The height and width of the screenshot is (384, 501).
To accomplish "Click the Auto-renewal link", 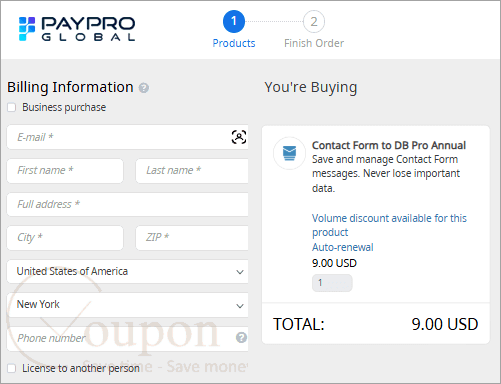I will click(343, 247).
